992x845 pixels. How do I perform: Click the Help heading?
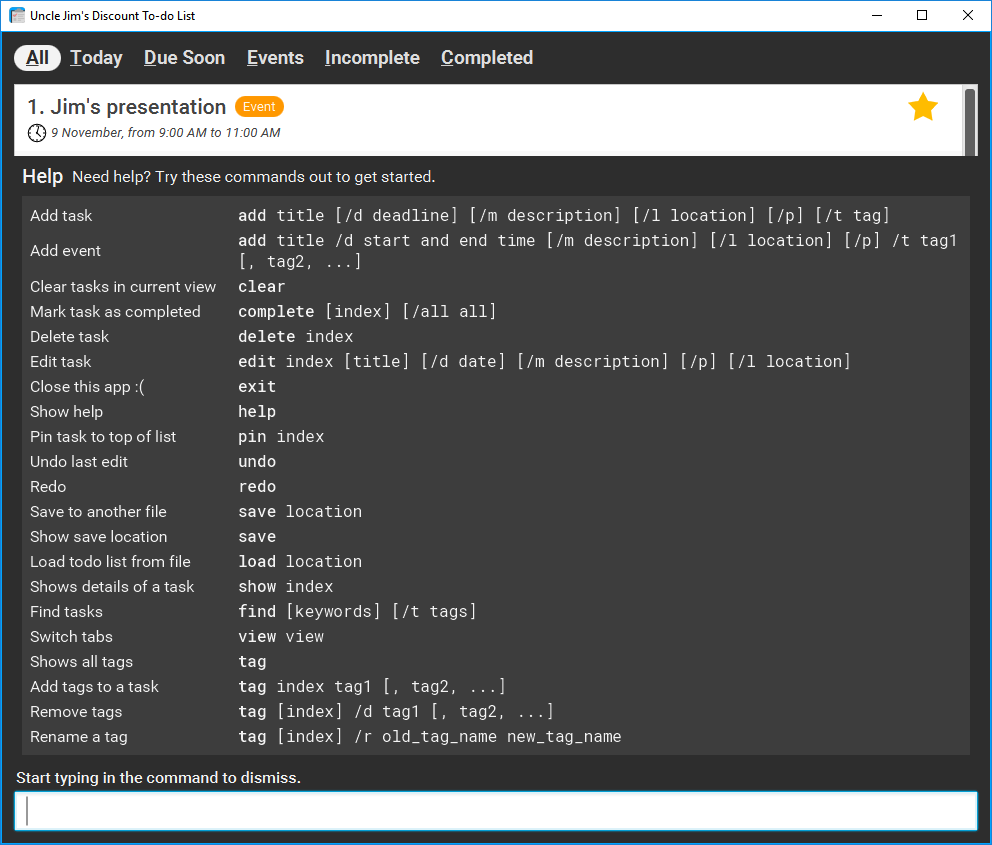(42, 176)
